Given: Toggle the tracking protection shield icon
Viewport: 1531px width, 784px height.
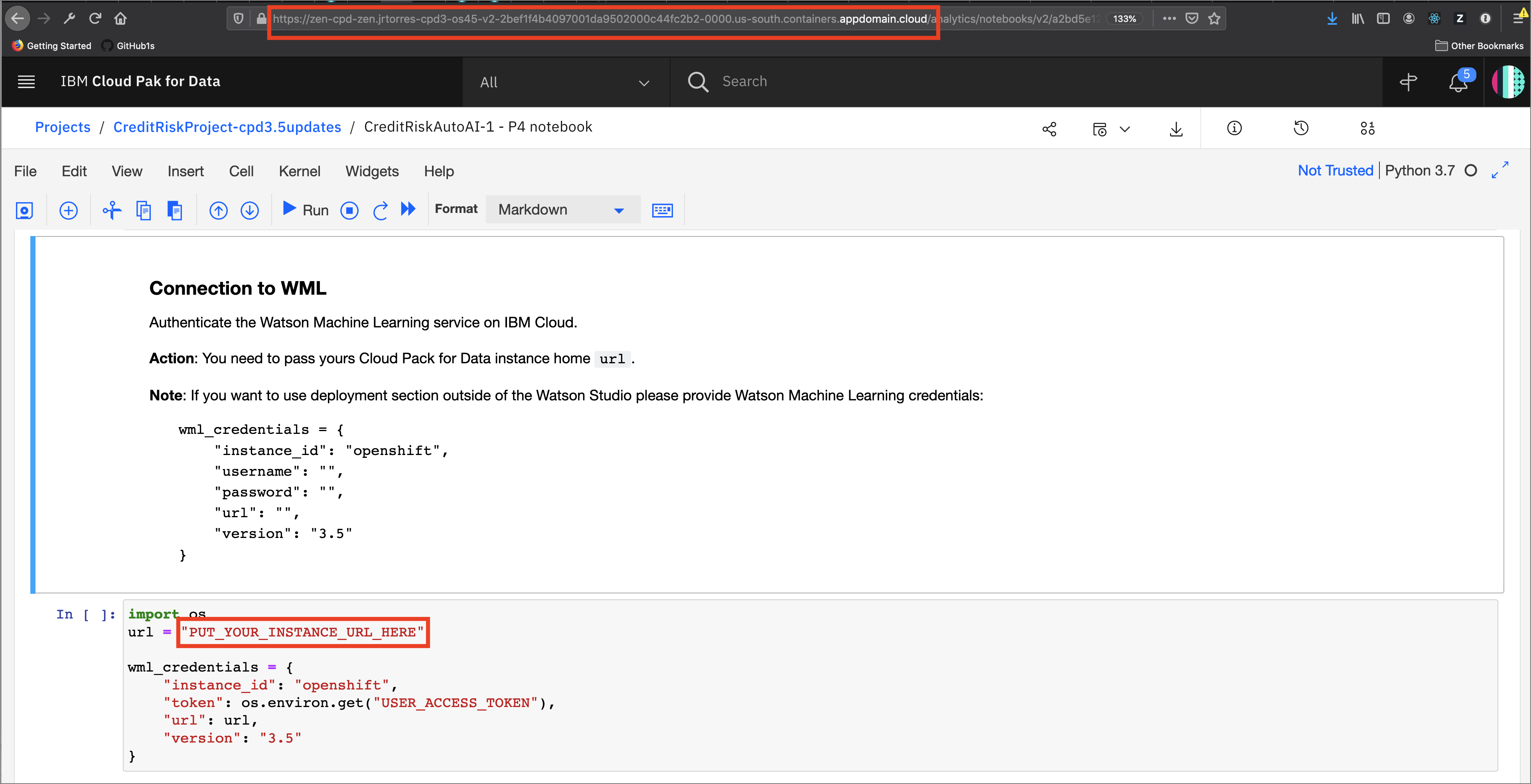Looking at the screenshot, I should (x=238, y=18).
